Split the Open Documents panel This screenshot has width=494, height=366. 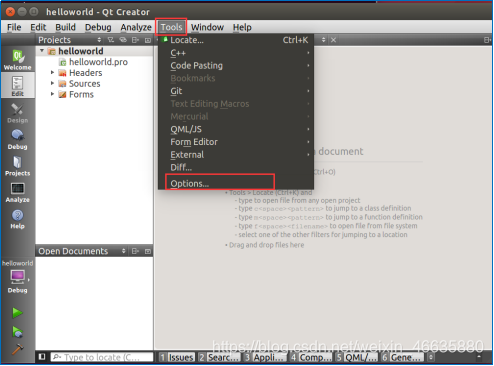point(135,251)
